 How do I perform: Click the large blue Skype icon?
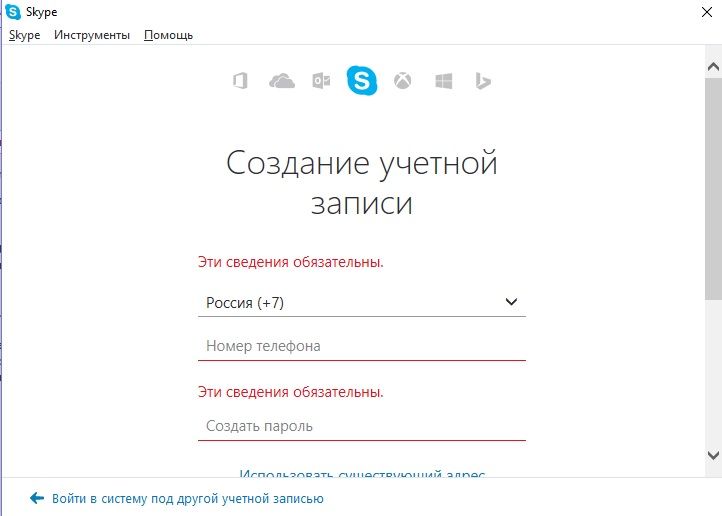(x=362, y=80)
